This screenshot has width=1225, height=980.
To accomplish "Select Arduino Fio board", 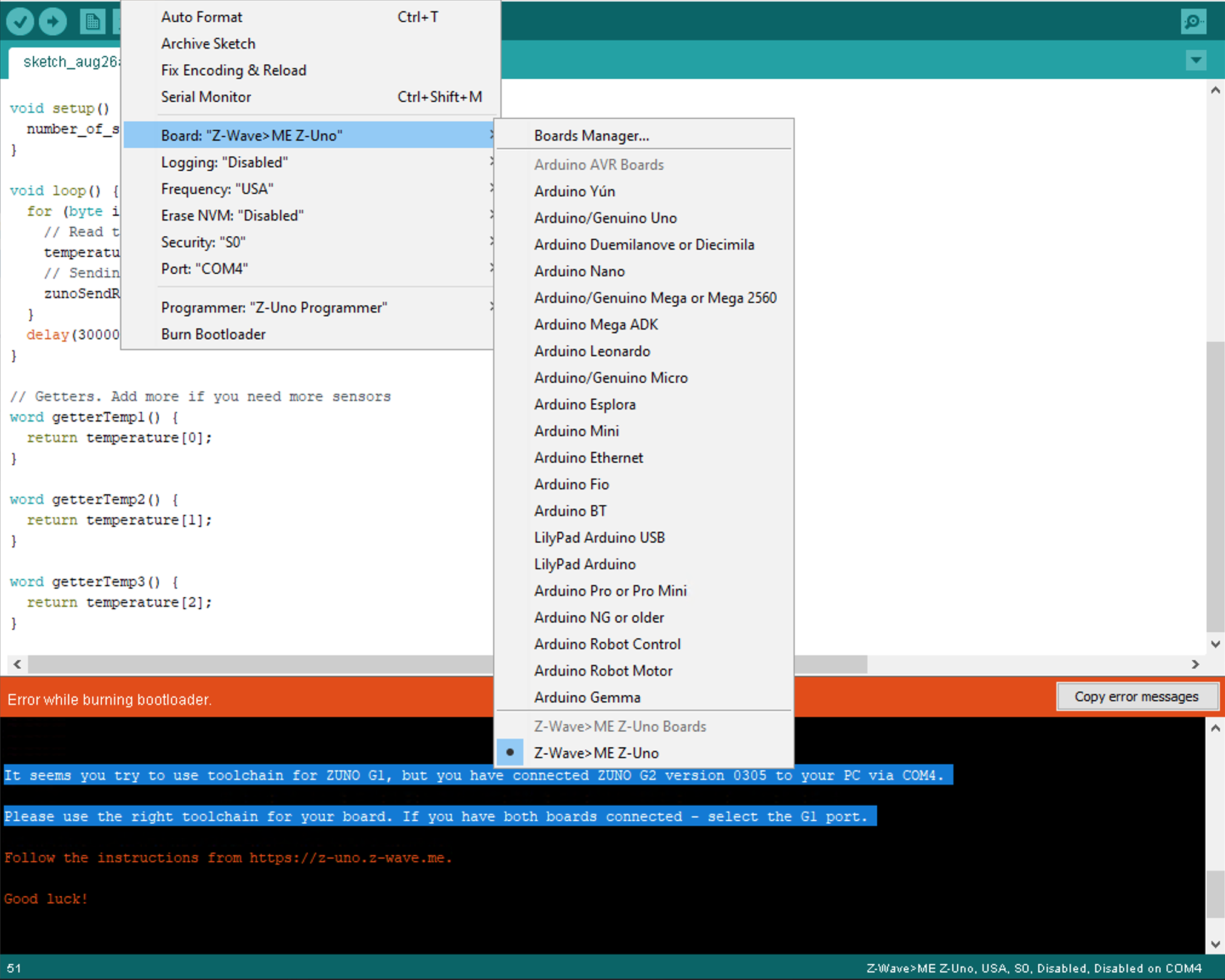I will (644, 485).
